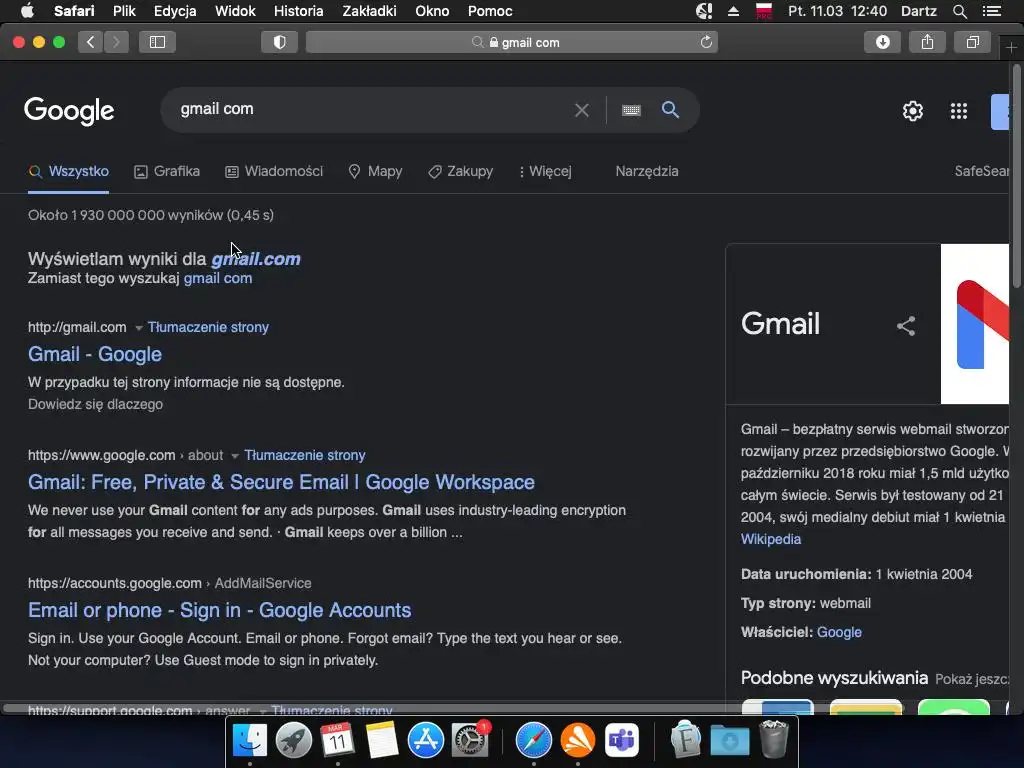
Task: Expand the arrow next to http://gmail.com
Action: [x=138, y=328]
